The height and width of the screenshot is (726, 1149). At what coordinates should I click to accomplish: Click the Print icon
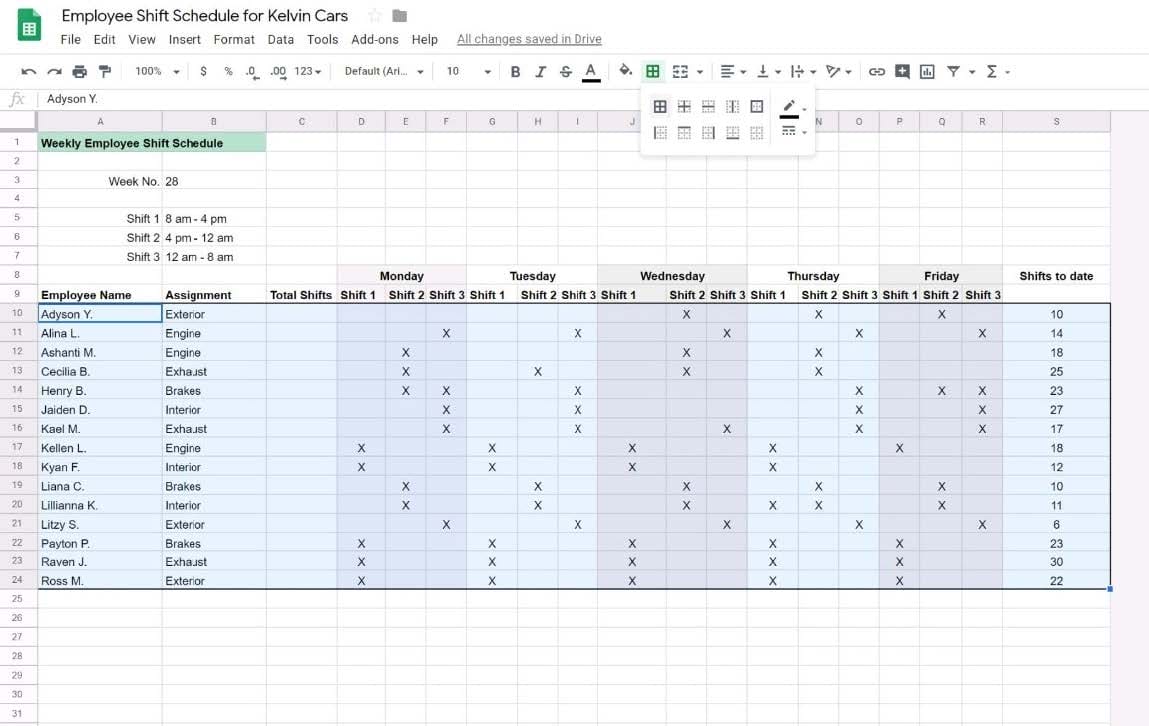coord(80,71)
